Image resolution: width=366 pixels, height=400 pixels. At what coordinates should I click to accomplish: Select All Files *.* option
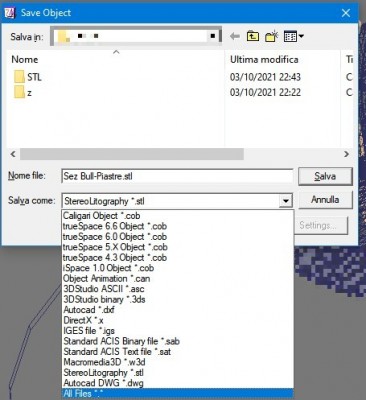point(178,393)
